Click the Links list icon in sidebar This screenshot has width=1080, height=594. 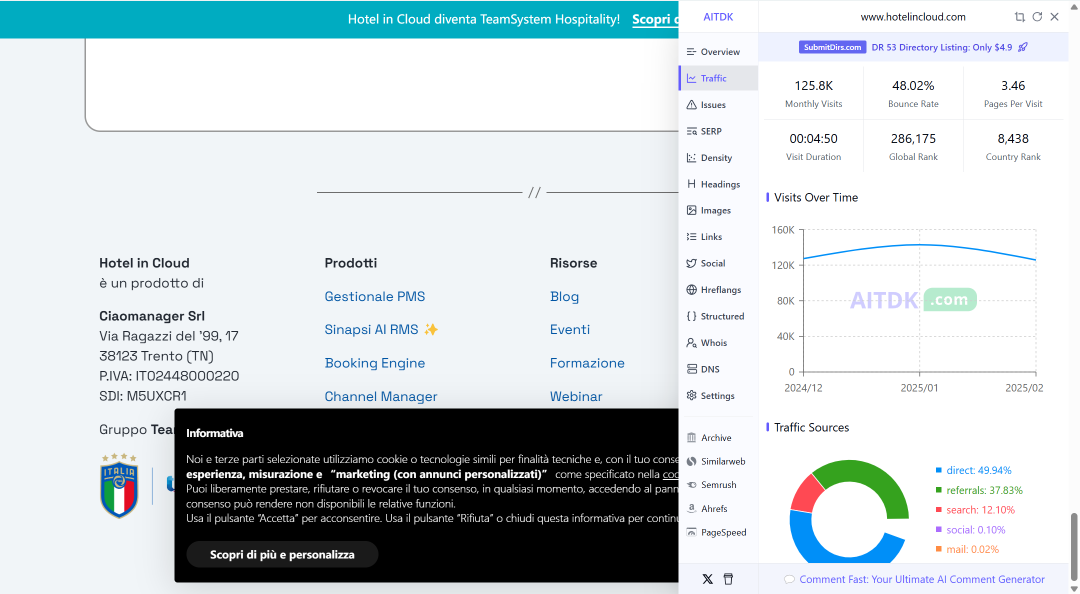pos(692,236)
